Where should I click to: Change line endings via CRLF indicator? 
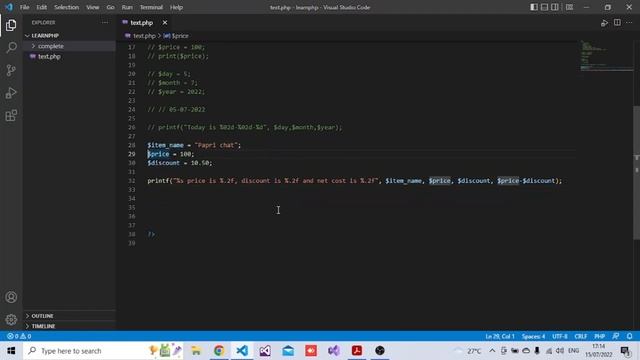point(580,336)
